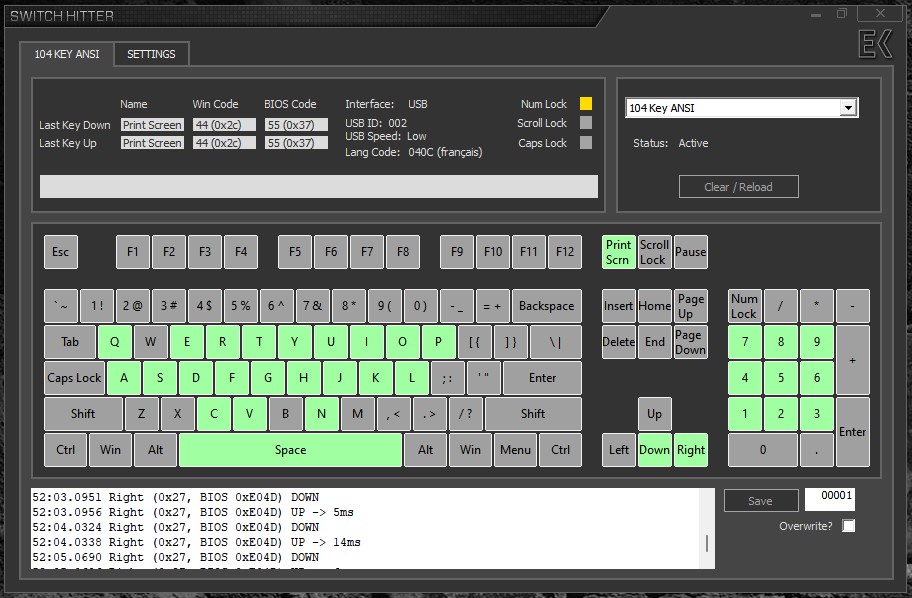The height and width of the screenshot is (598, 912).
Task: Enable the Overwrite checkbox
Action: pos(849,526)
